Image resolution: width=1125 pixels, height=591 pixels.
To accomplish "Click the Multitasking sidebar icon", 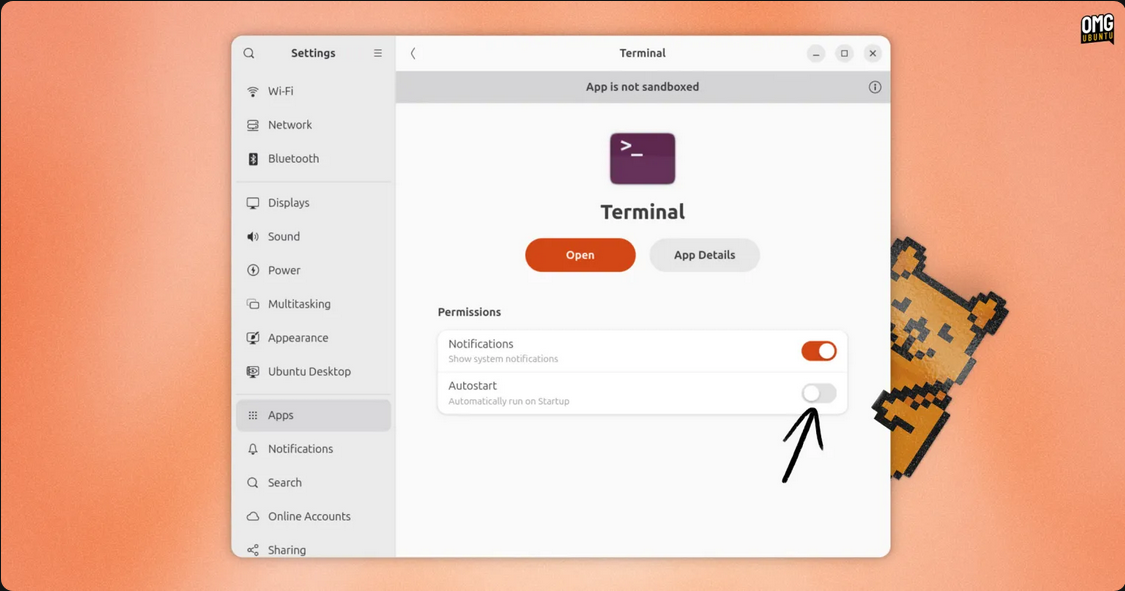I will (x=253, y=304).
